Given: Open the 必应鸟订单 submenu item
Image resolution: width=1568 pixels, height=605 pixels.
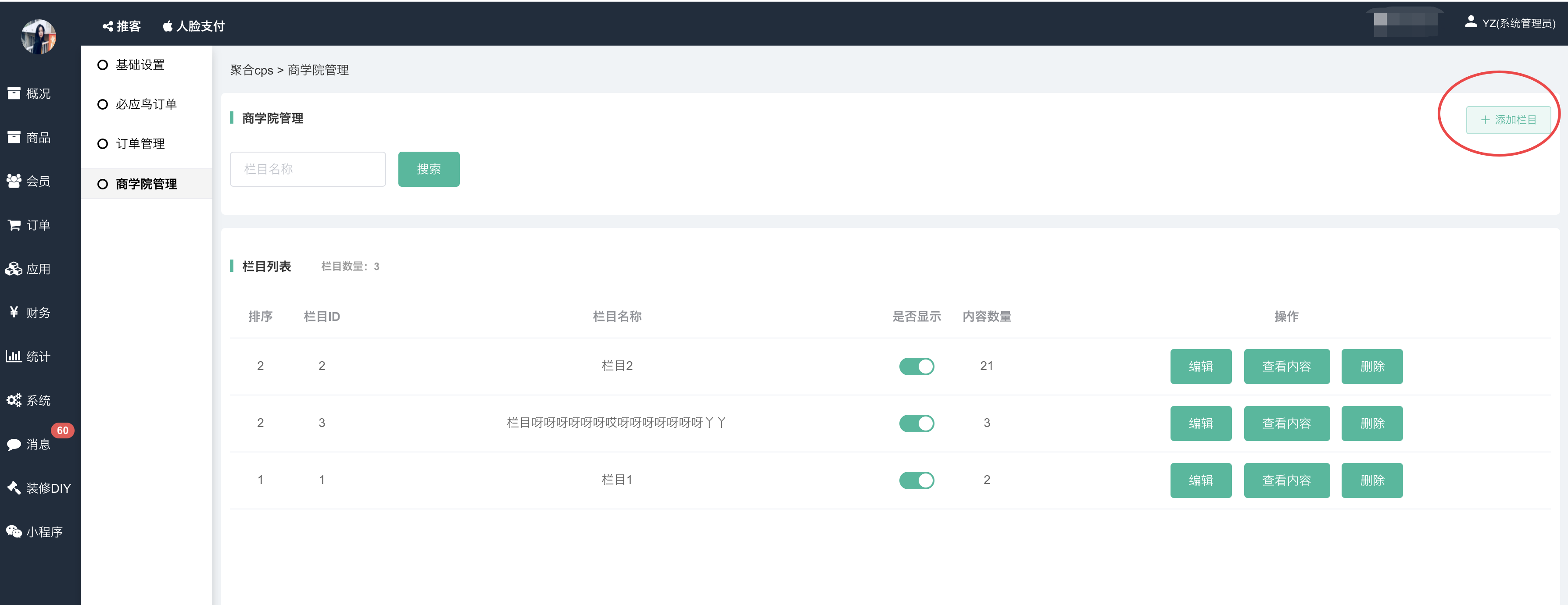Looking at the screenshot, I should pos(146,105).
